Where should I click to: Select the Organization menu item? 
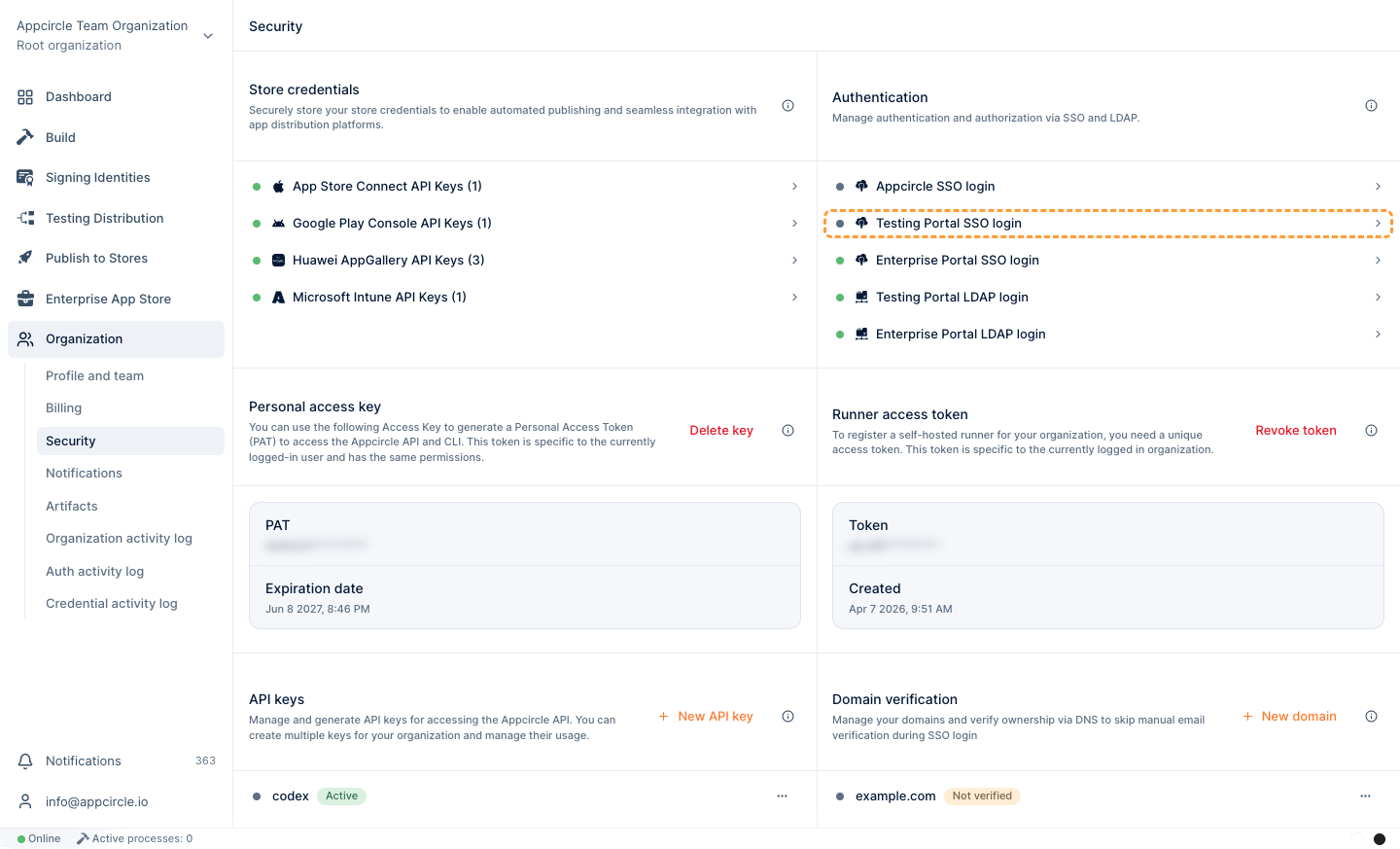117,339
